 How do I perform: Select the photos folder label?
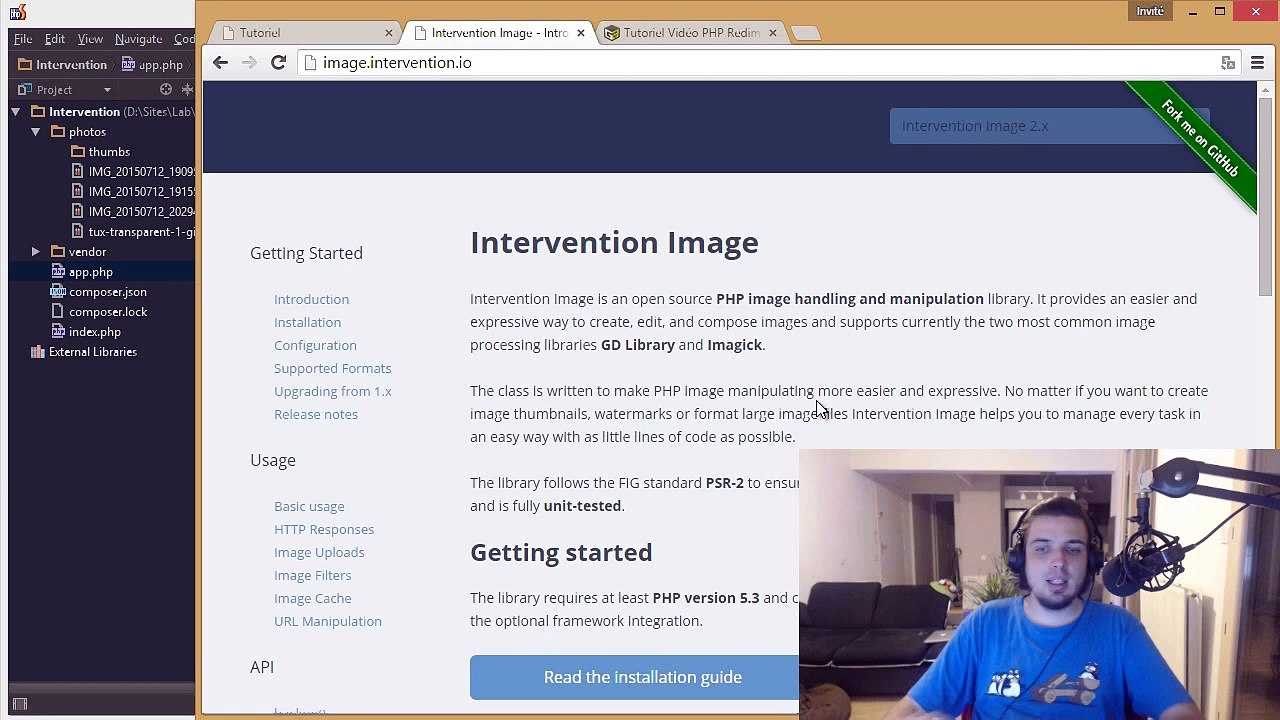pyautogui.click(x=87, y=132)
